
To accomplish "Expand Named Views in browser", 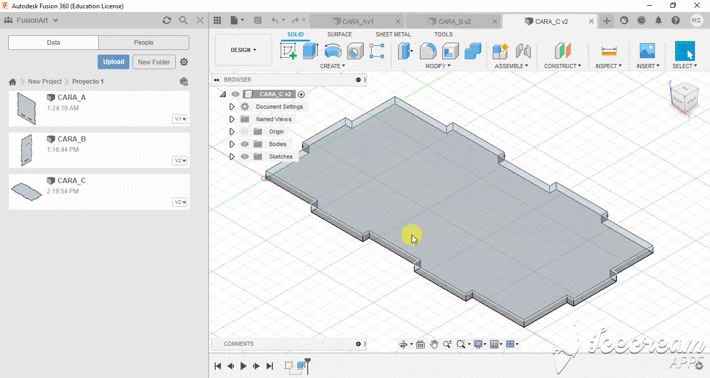I will click(x=232, y=119).
